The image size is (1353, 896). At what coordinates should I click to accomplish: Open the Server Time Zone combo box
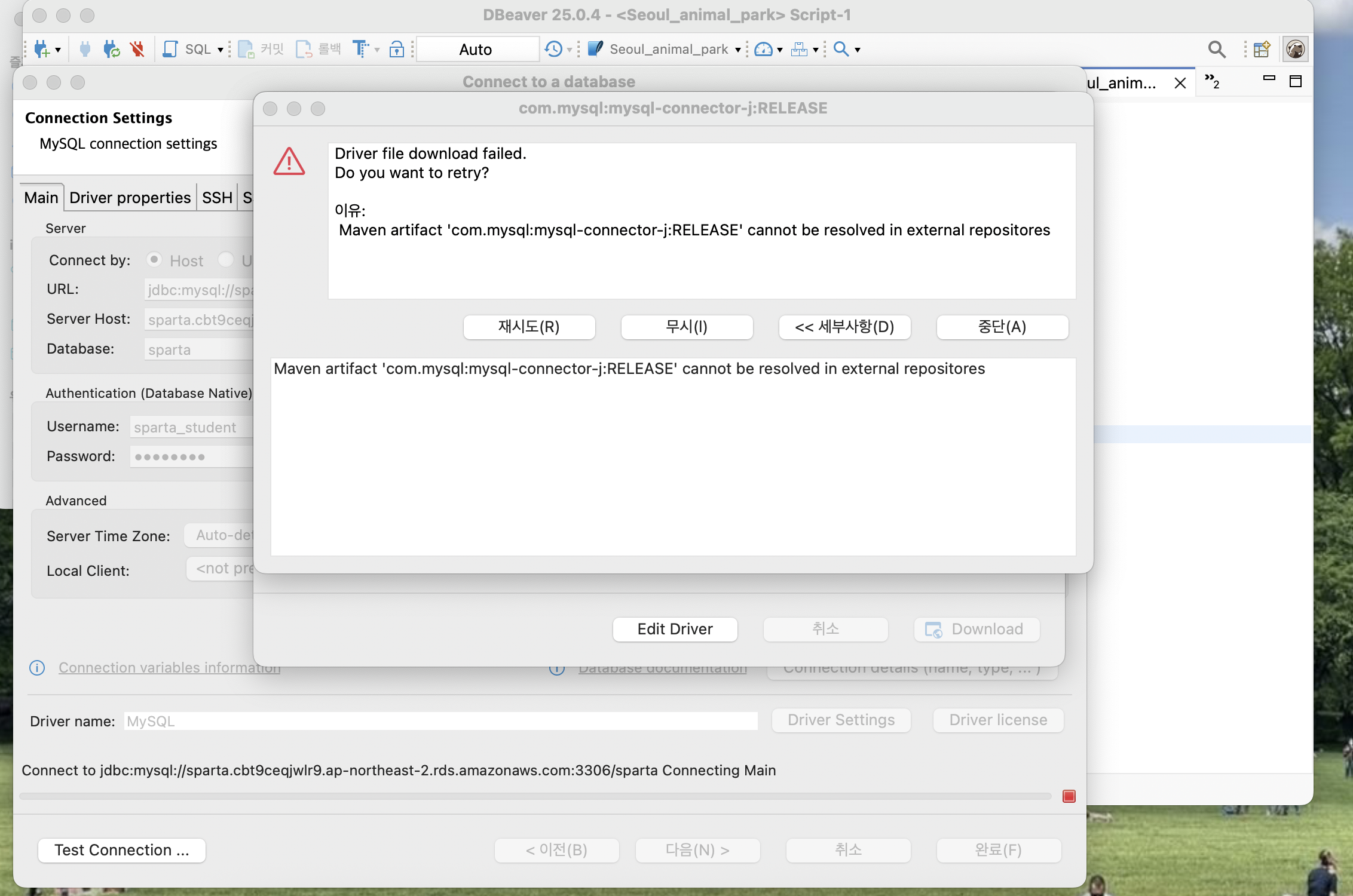click(219, 535)
